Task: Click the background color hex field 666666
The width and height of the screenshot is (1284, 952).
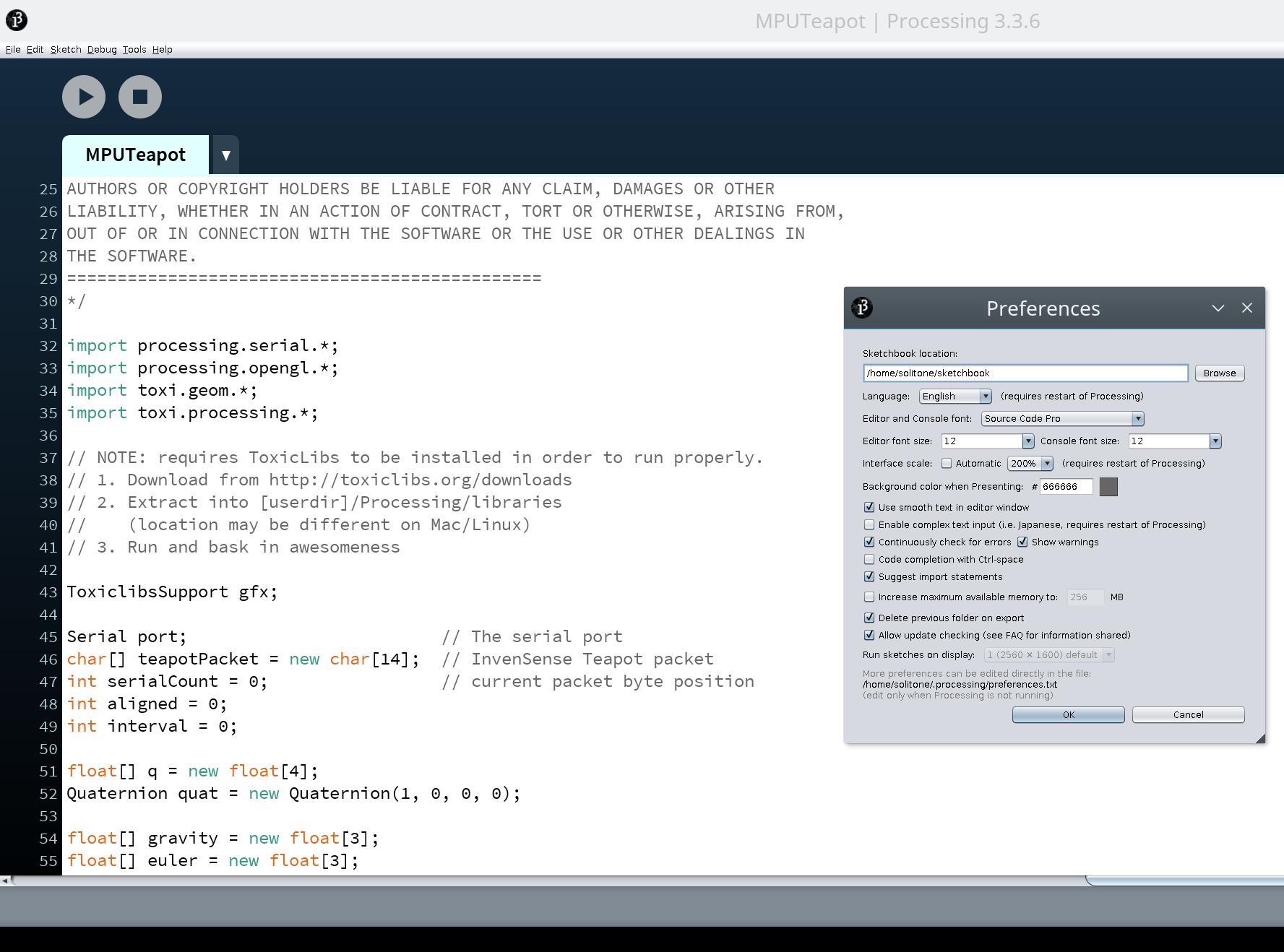Action: (1066, 486)
